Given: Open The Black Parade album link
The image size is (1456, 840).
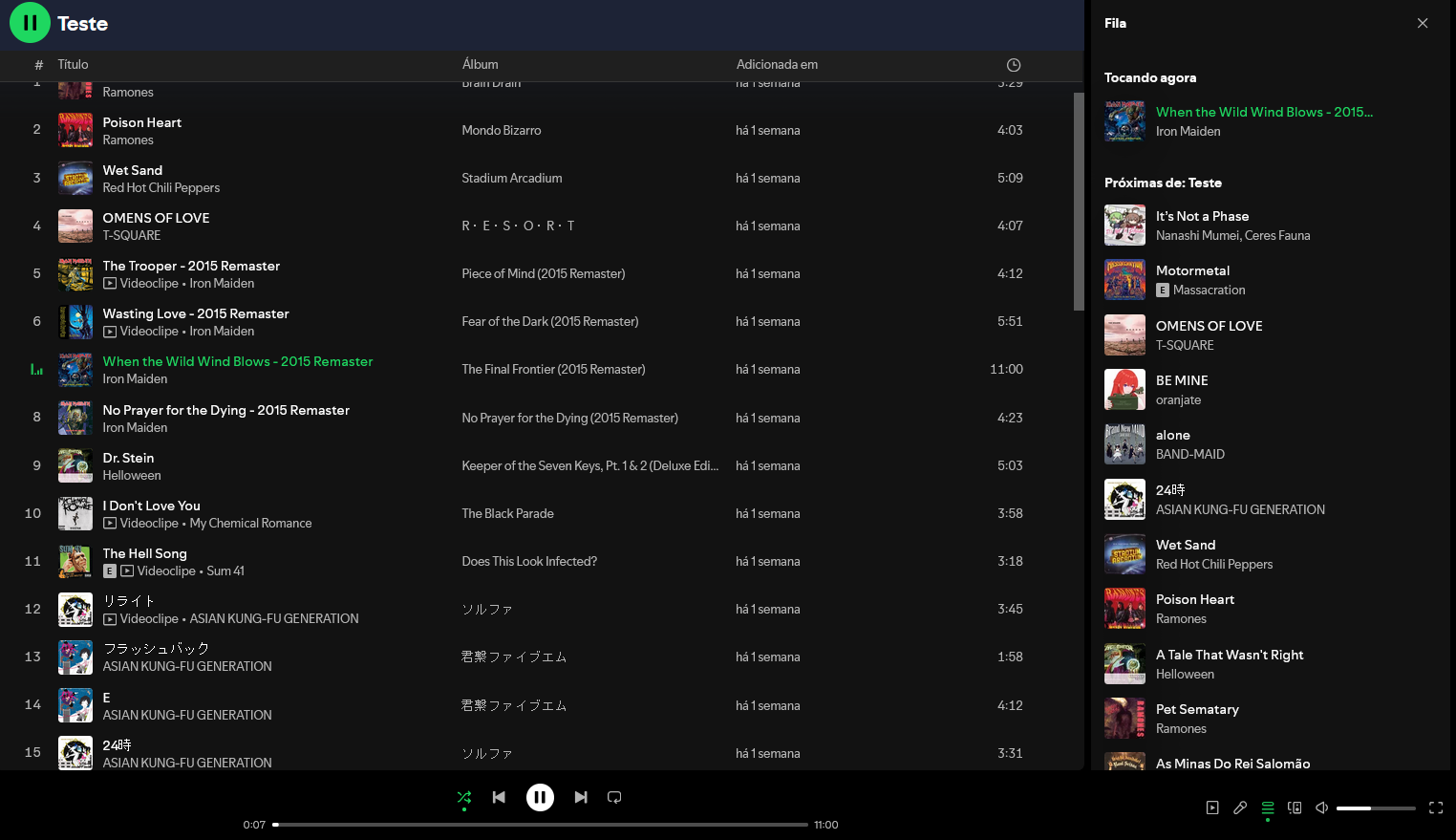Looking at the screenshot, I should point(508,513).
